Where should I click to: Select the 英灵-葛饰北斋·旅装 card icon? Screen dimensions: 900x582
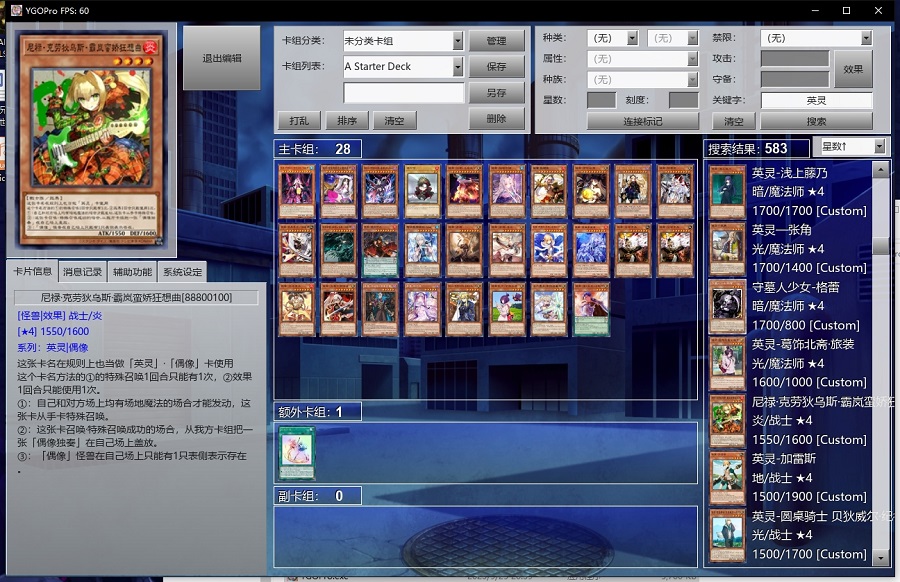pos(727,363)
